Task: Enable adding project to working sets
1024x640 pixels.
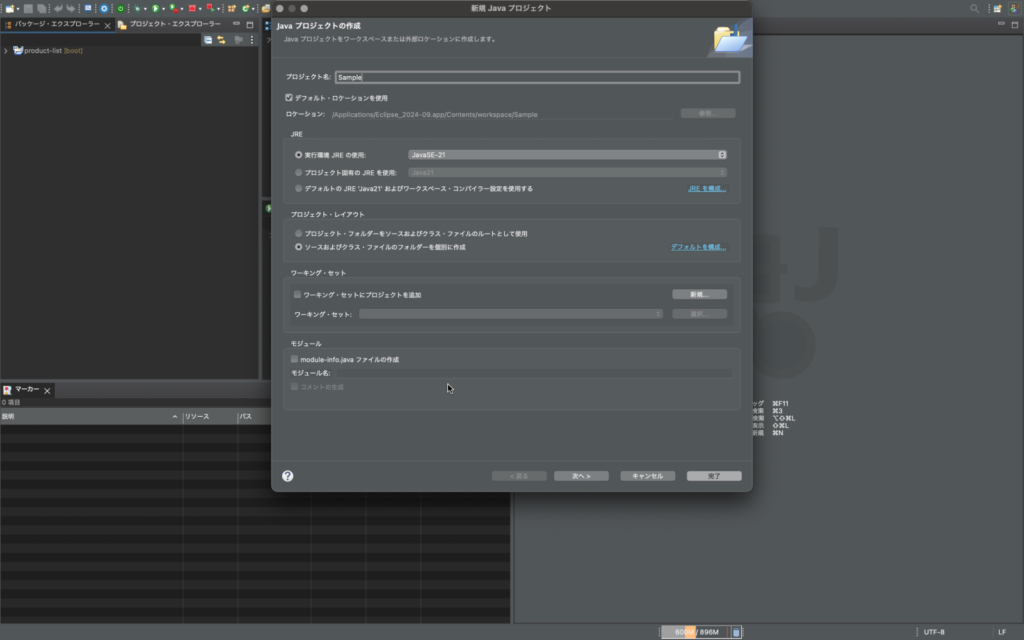Action: (x=297, y=295)
